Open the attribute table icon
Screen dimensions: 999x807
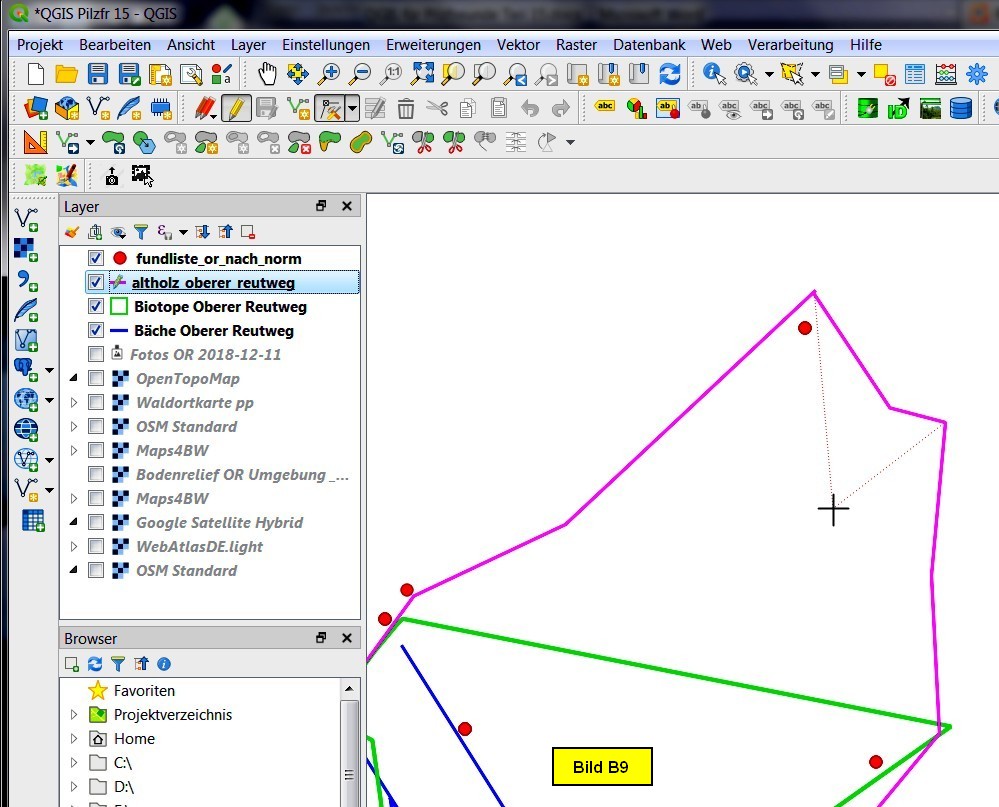click(x=915, y=74)
